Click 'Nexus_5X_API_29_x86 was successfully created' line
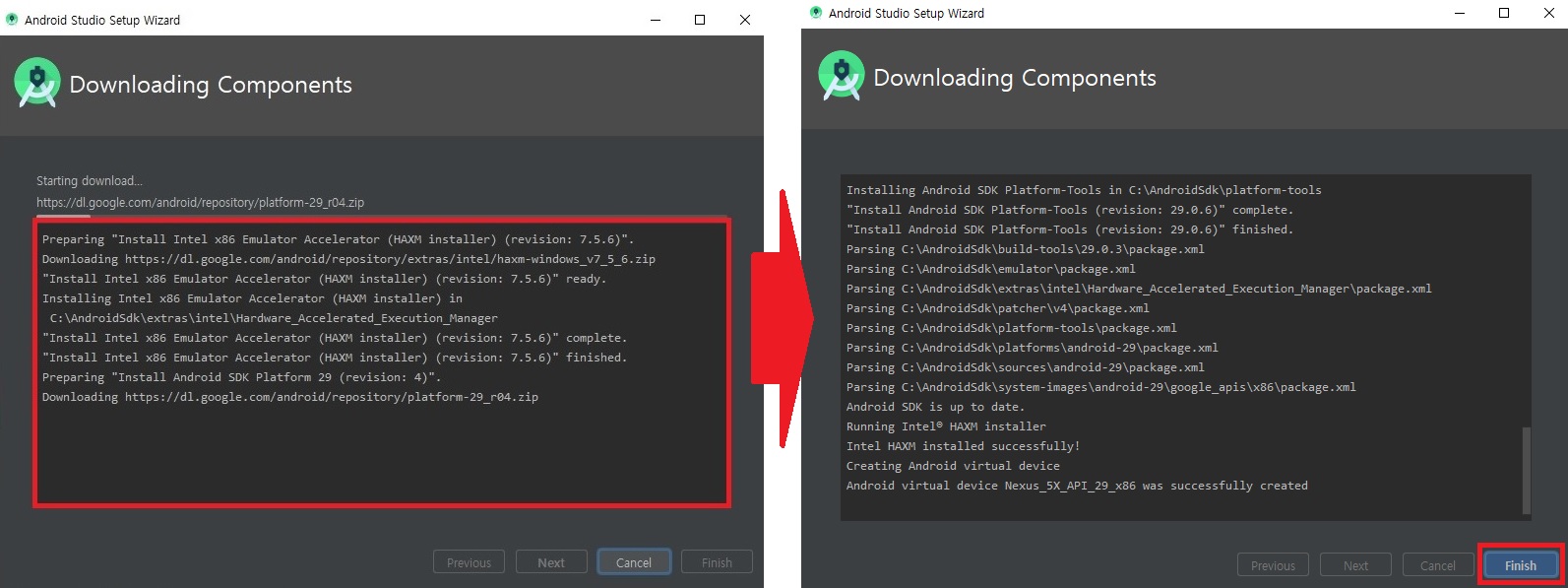Screen dimensions: 1568x588 (1077, 486)
